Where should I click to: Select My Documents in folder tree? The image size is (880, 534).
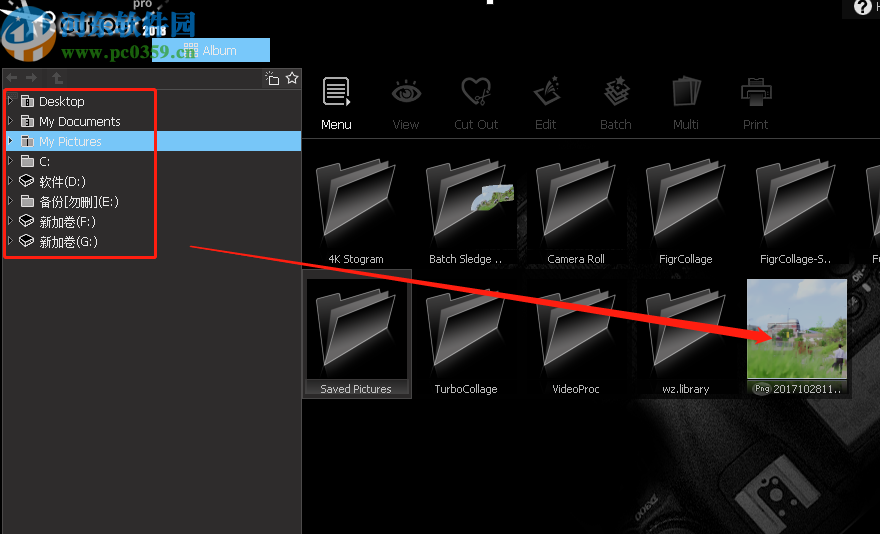(80, 121)
